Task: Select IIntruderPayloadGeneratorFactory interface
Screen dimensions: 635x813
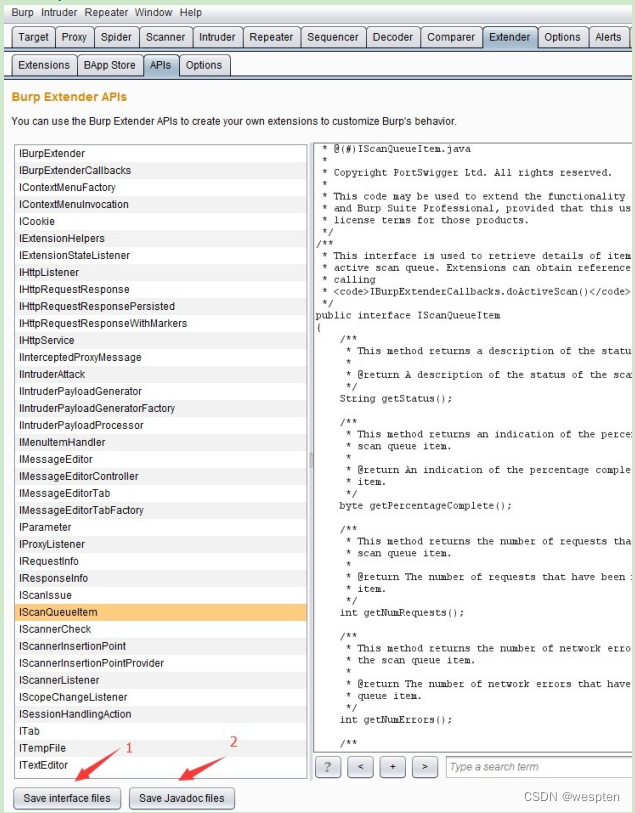Action: tap(161, 409)
